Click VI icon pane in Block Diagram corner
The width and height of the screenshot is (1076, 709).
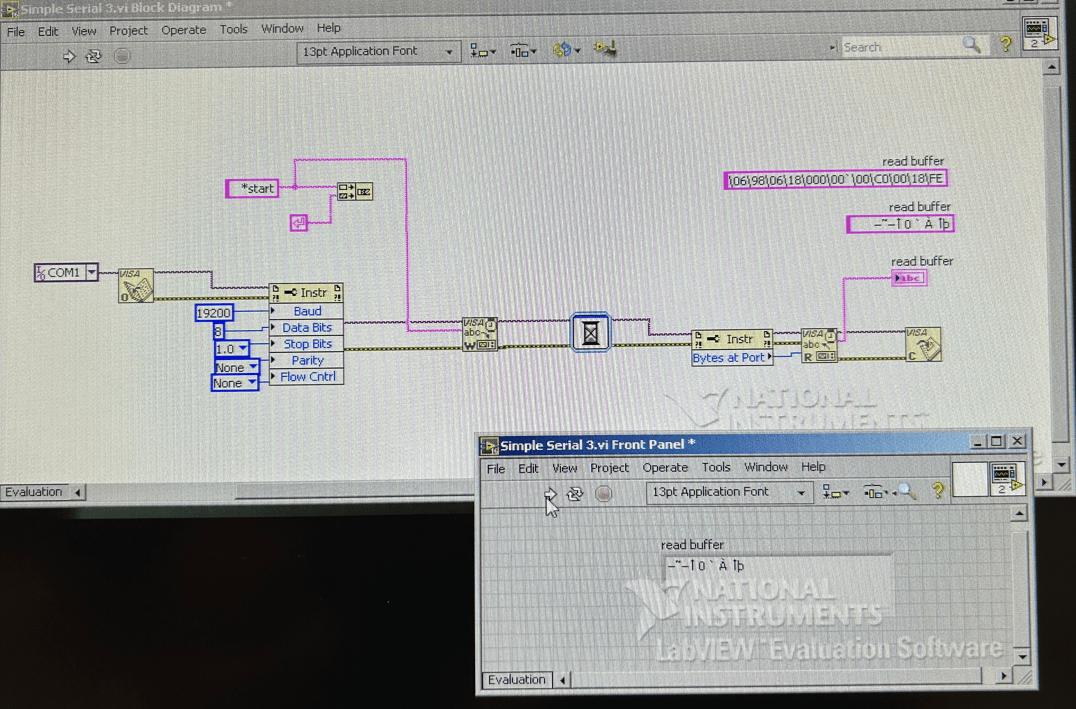point(1039,34)
